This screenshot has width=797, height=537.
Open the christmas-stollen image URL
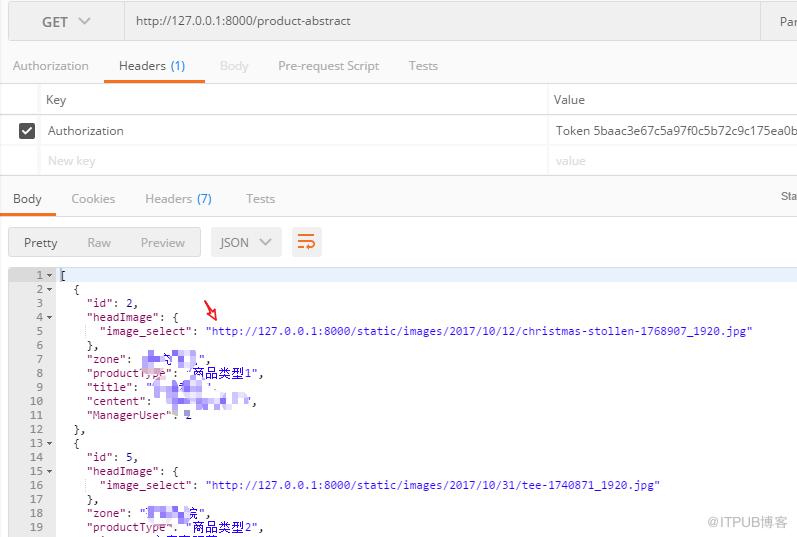pos(479,331)
